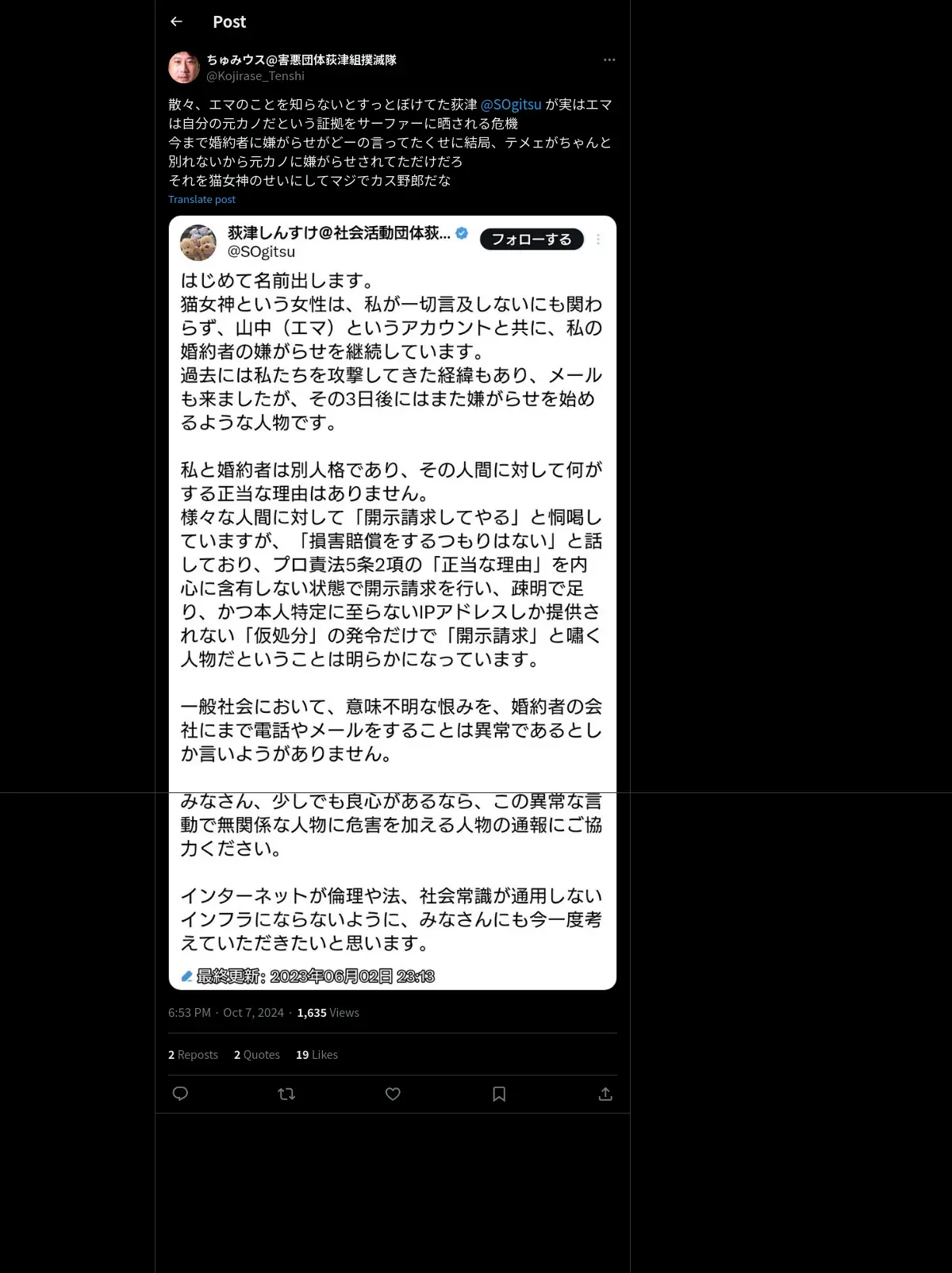Image resolution: width=952 pixels, height=1273 pixels.
Task: Open the @SOgitsu mention link
Action: point(511,105)
